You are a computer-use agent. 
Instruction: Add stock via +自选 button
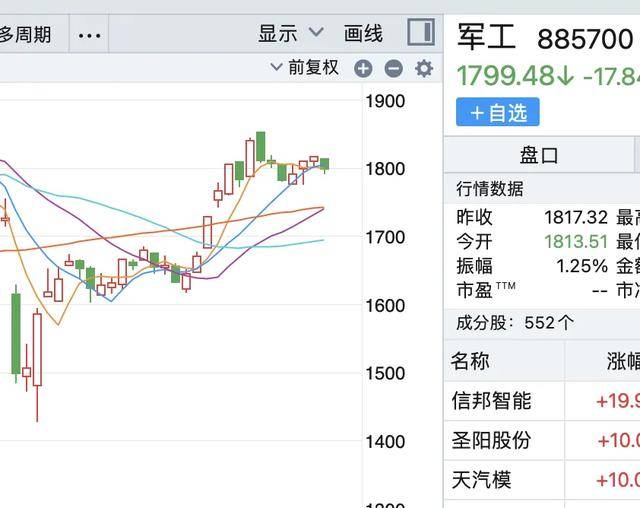498,112
